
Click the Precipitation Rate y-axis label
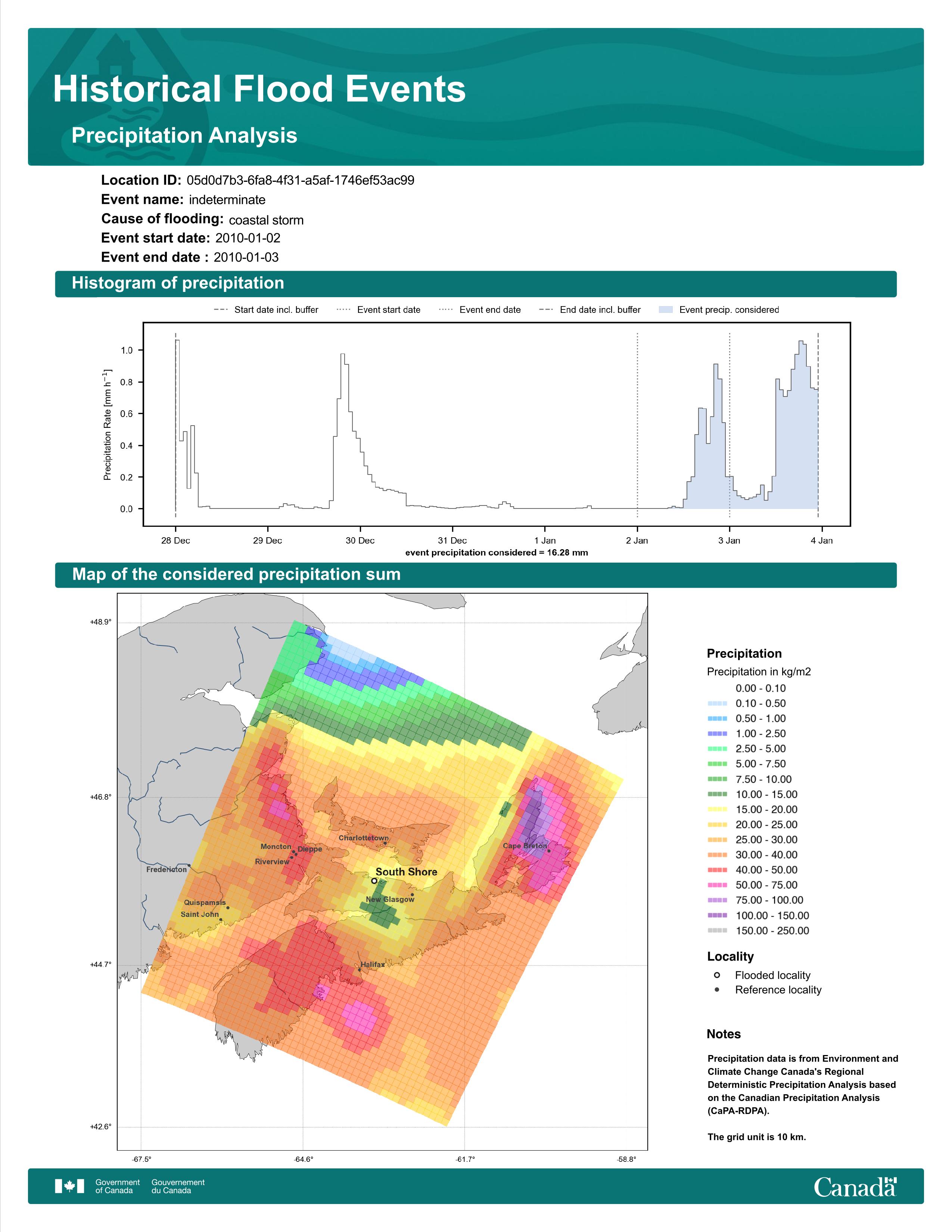[107, 425]
